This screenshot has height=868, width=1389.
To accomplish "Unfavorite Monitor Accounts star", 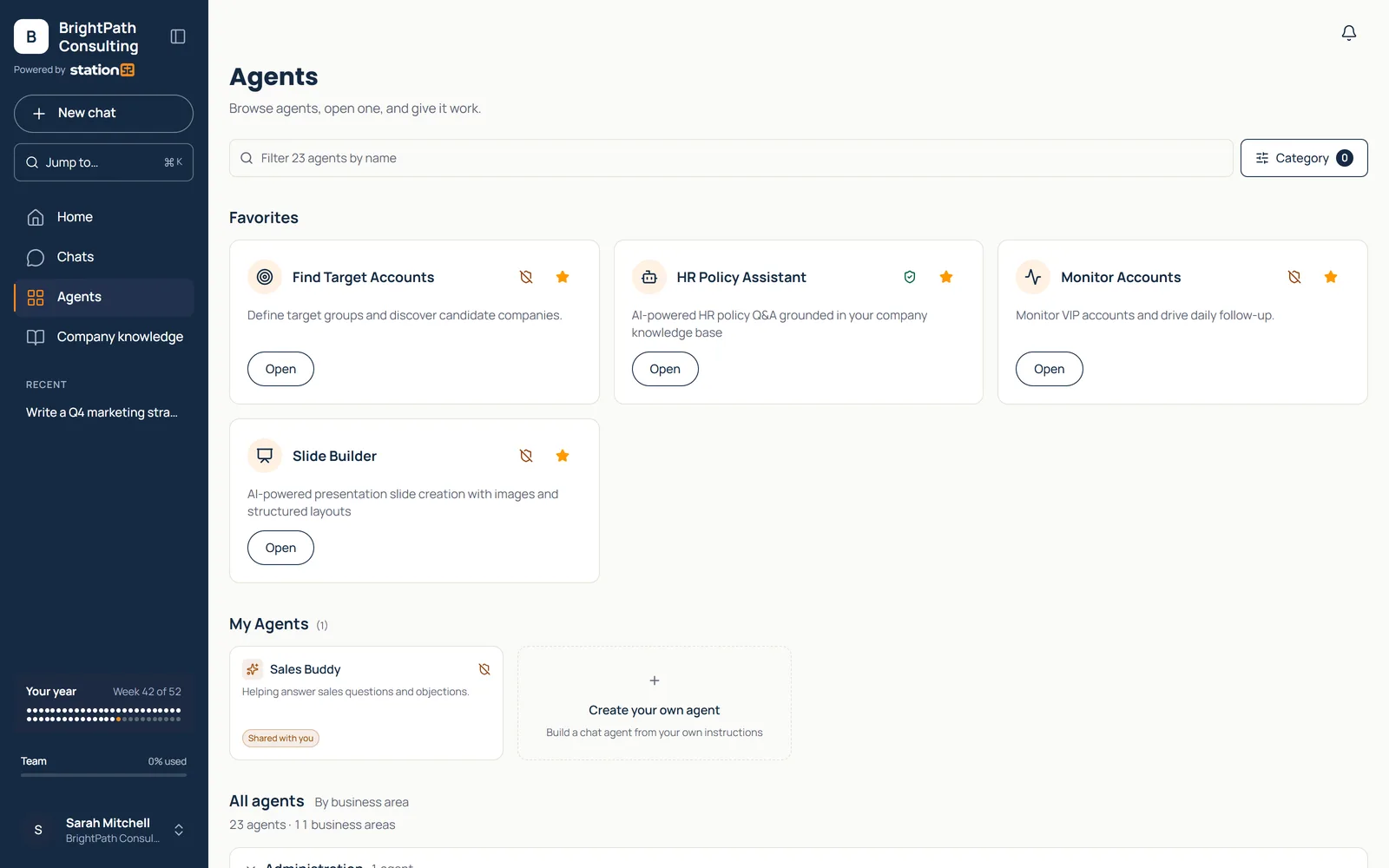I will click(1331, 277).
